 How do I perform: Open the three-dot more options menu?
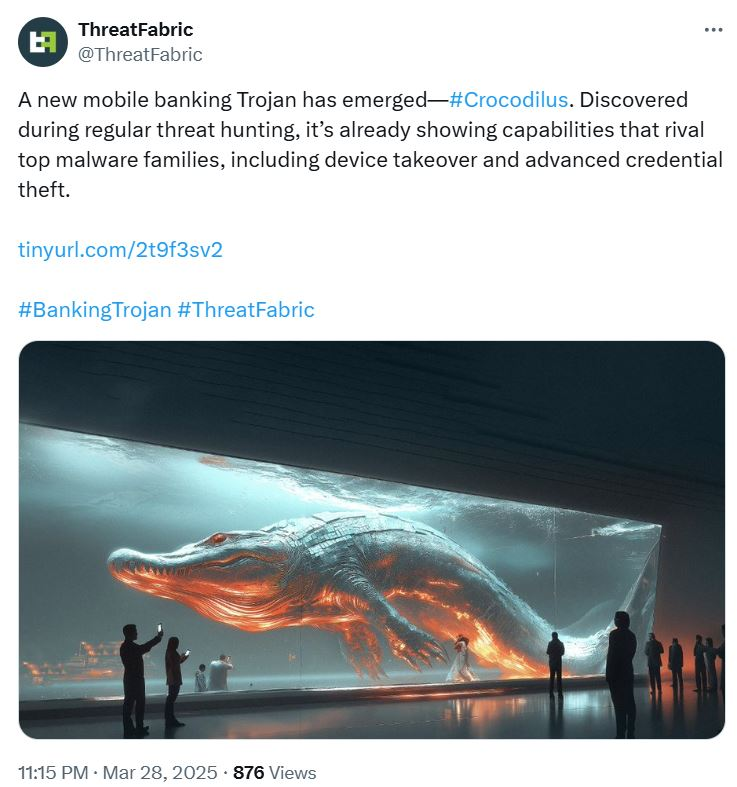pyautogui.click(x=713, y=30)
